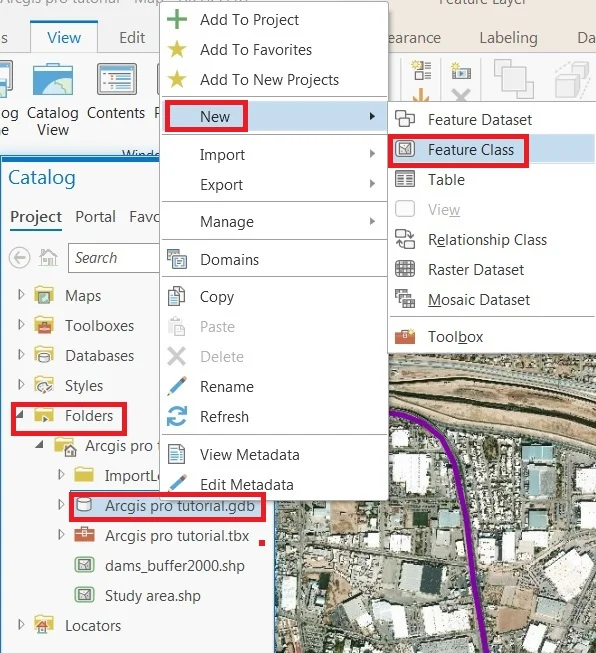Image resolution: width=596 pixels, height=653 pixels.
Task: Click the Rename pencil icon
Action: click(177, 386)
